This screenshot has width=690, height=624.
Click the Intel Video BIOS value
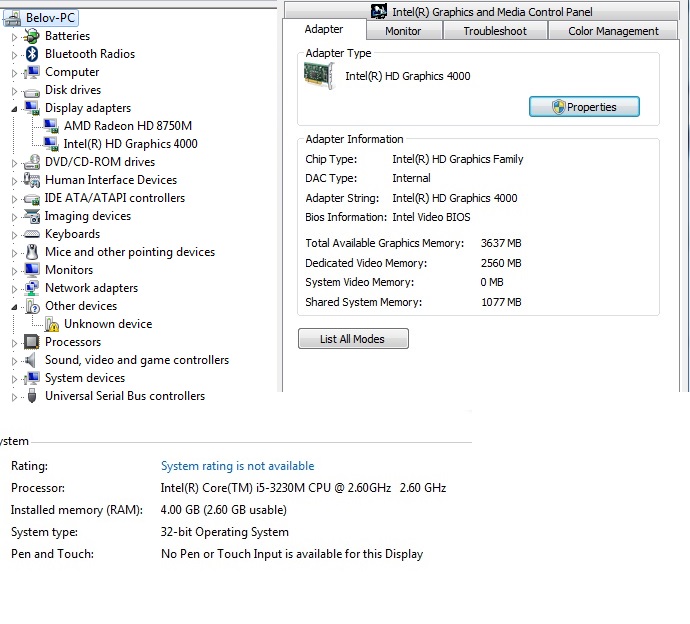431,217
